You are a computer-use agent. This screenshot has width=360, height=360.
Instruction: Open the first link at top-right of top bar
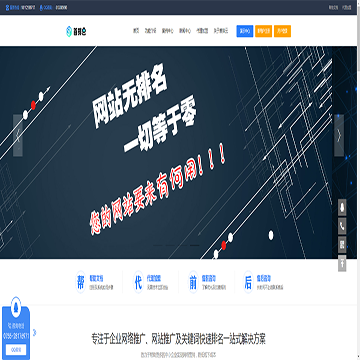[333, 7]
